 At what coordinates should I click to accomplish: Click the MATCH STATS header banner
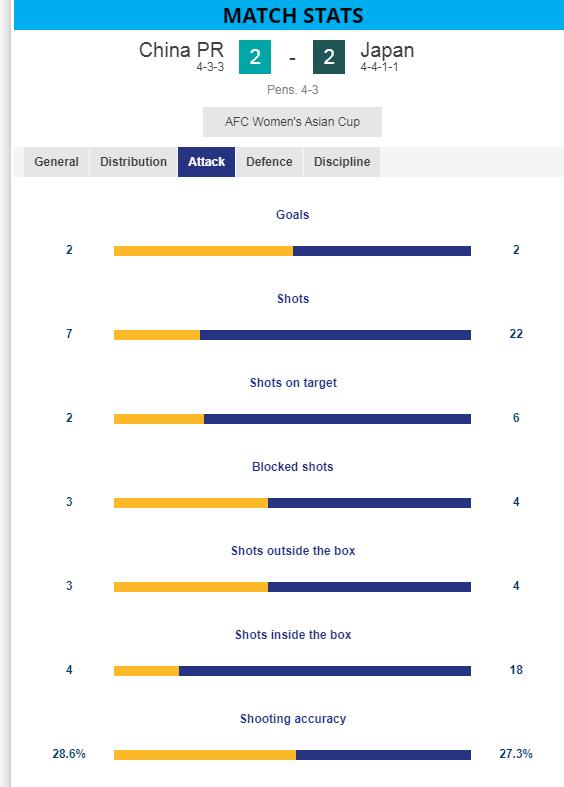[289, 15]
